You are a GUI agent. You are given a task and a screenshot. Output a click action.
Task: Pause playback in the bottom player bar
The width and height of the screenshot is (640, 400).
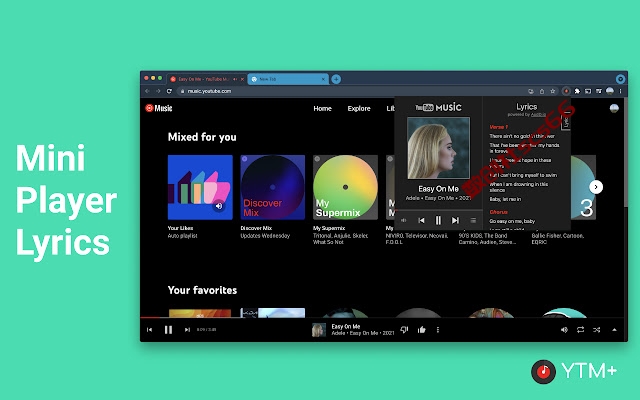tap(168, 330)
